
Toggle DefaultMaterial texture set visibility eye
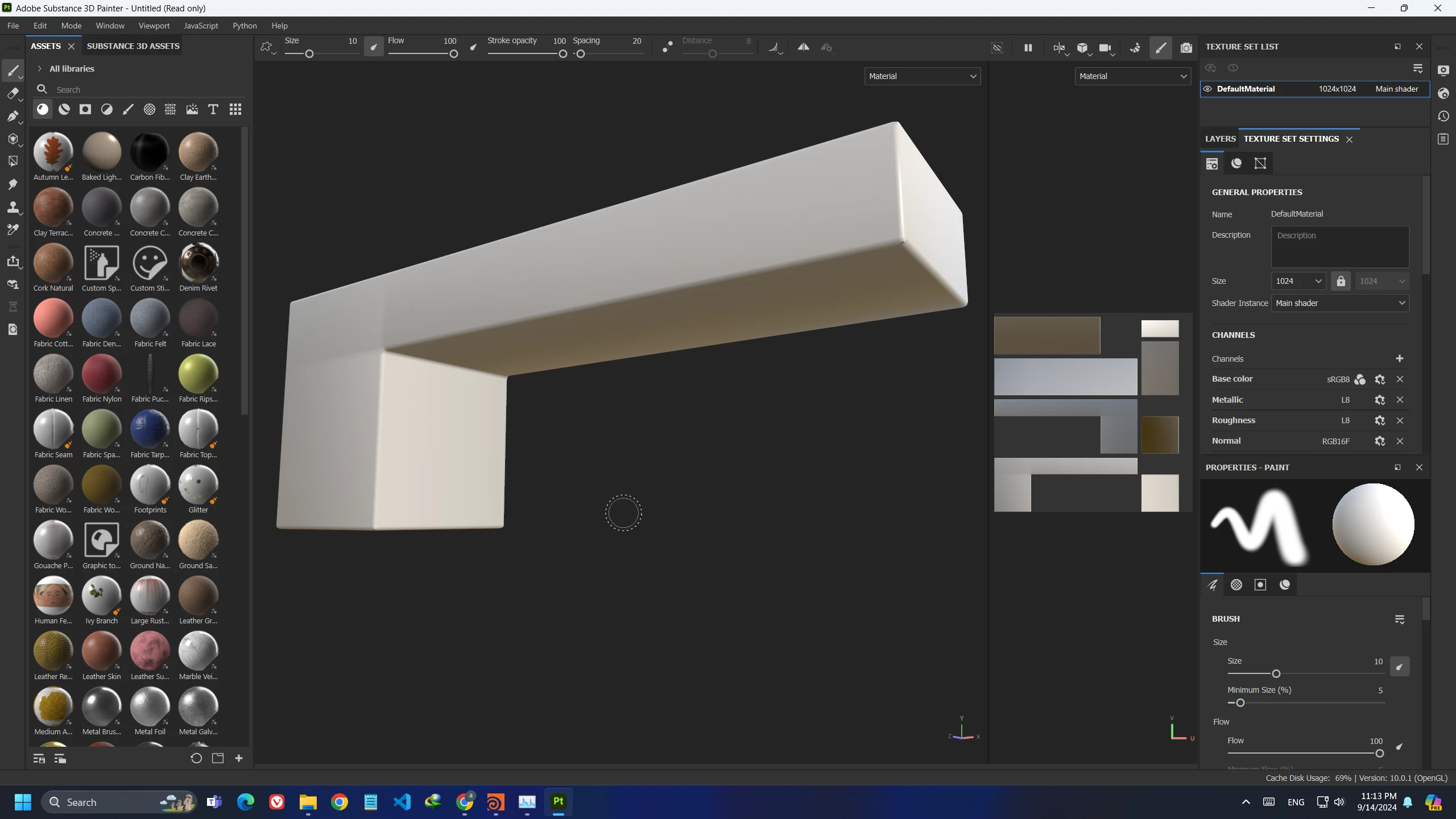[1207, 89]
